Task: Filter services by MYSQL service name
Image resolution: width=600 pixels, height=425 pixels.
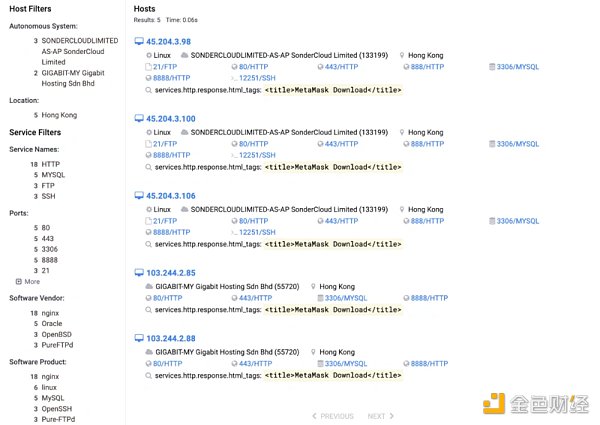Action: coord(56,175)
